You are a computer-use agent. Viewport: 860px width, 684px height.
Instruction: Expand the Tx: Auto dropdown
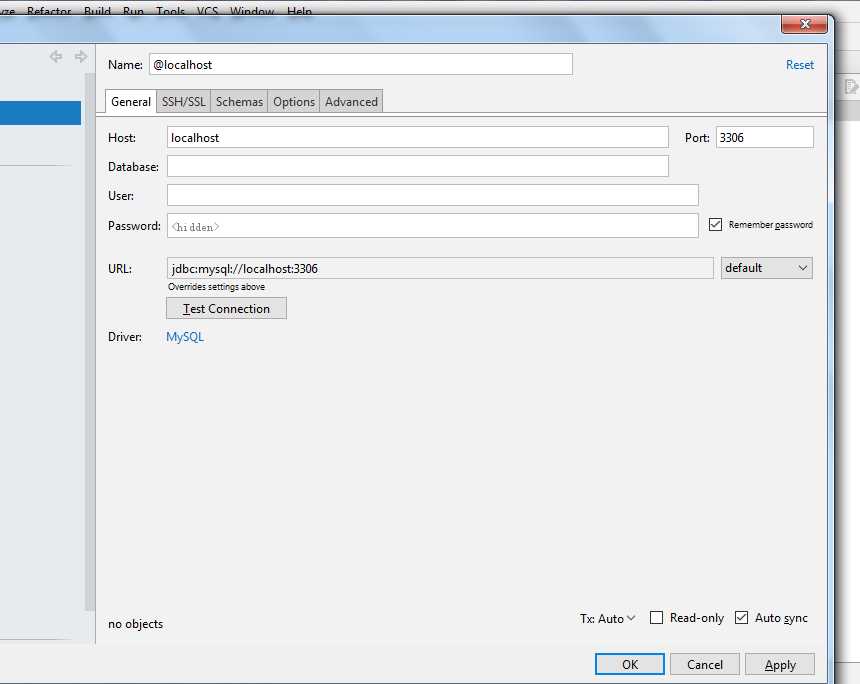click(608, 618)
